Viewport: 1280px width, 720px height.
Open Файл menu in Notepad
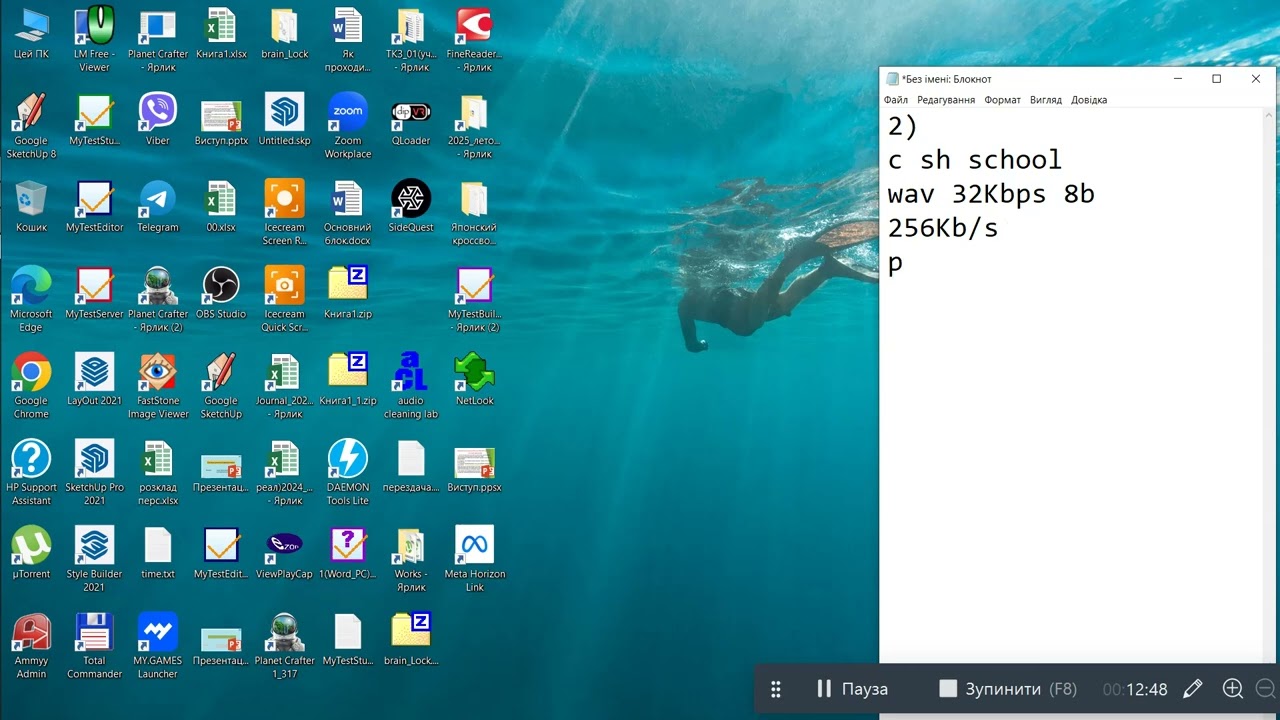tap(895, 100)
